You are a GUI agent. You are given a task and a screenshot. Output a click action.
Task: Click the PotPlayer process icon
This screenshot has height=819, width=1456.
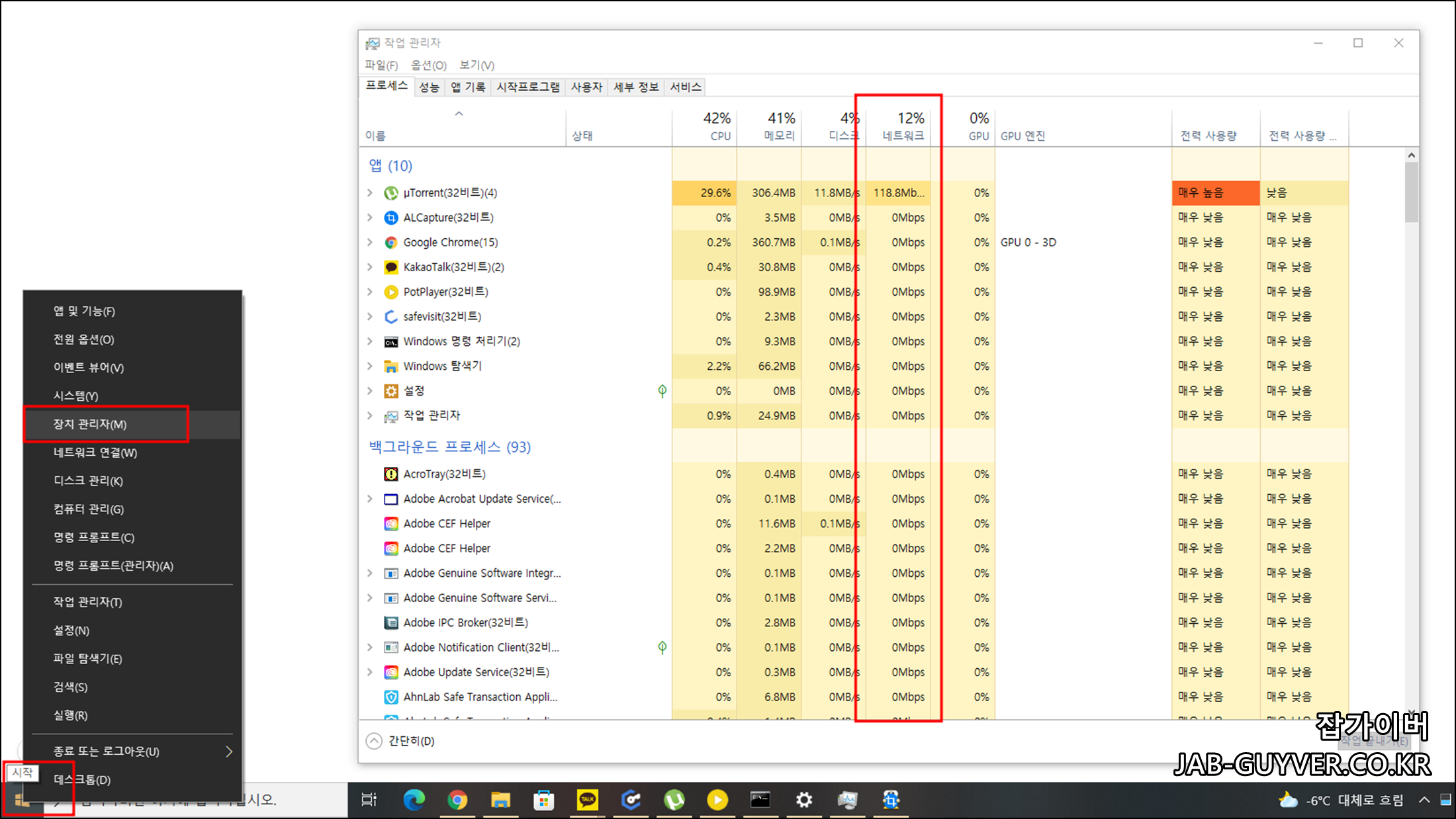tap(391, 292)
